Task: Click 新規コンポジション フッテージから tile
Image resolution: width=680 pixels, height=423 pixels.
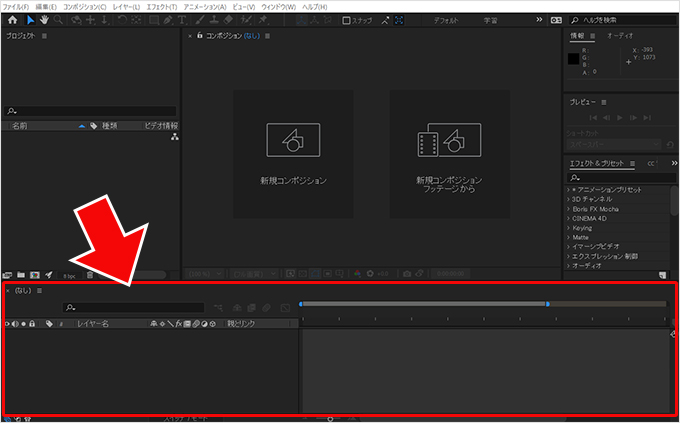Action: click(449, 154)
